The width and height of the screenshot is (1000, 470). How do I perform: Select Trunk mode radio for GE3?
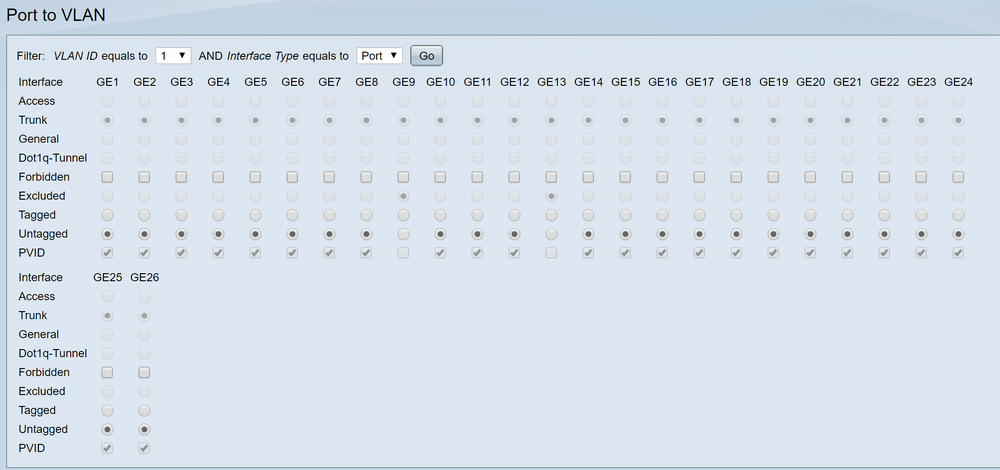pyautogui.click(x=182, y=120)
